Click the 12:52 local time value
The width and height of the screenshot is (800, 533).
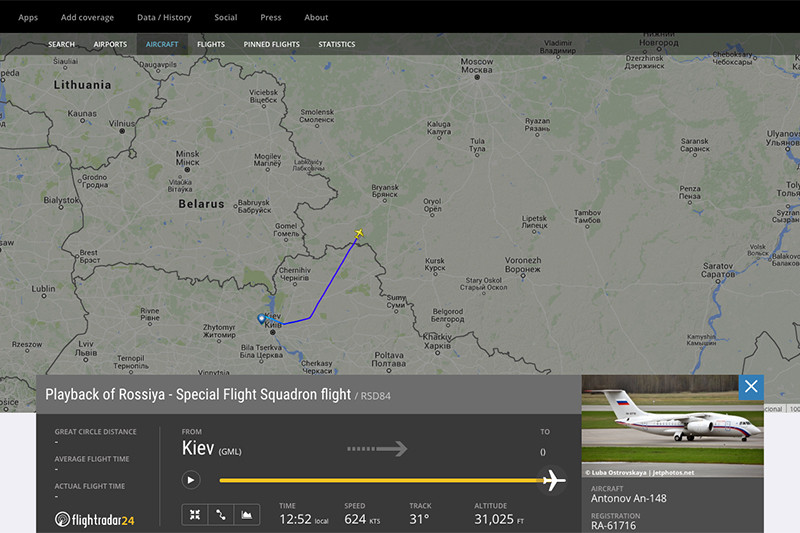click(x=304, y=519)
